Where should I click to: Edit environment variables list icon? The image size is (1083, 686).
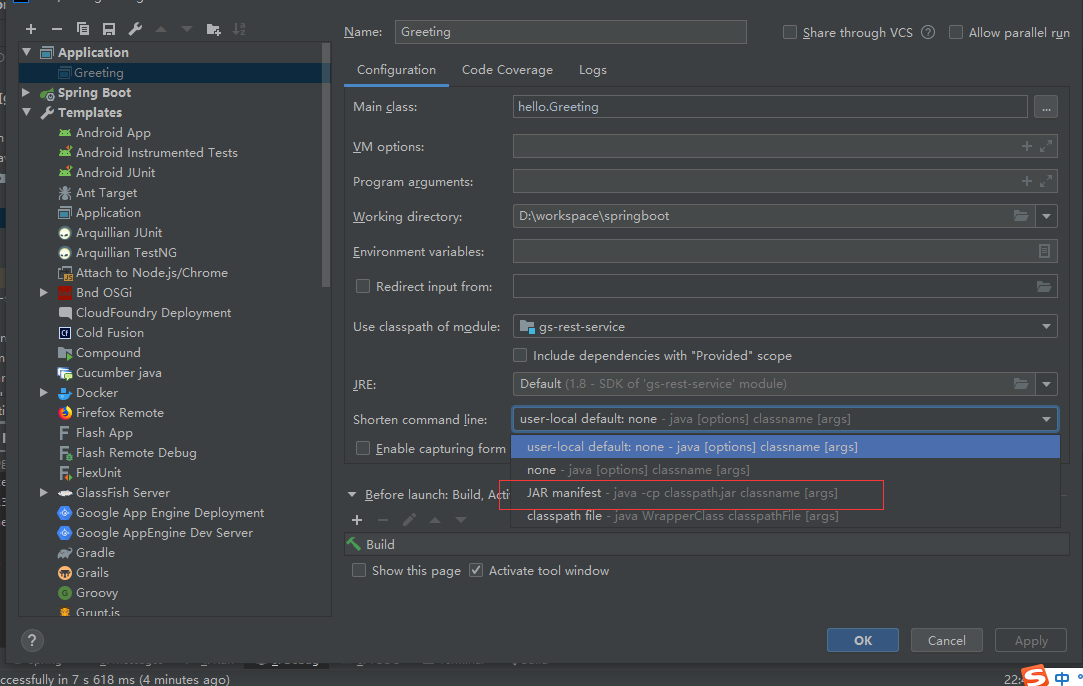1044,251
